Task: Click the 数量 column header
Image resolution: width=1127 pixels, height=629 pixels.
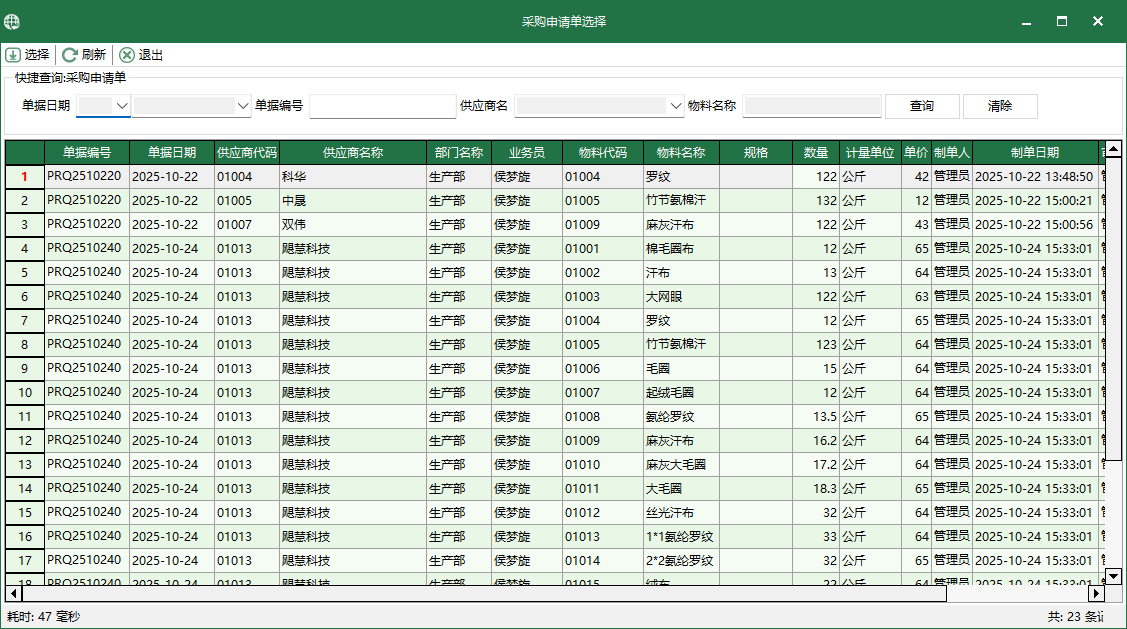Action: (x=816, y=152)
